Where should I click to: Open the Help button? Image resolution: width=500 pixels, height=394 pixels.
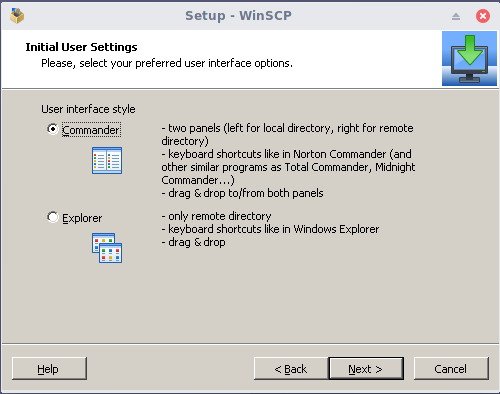pos(49,369)
